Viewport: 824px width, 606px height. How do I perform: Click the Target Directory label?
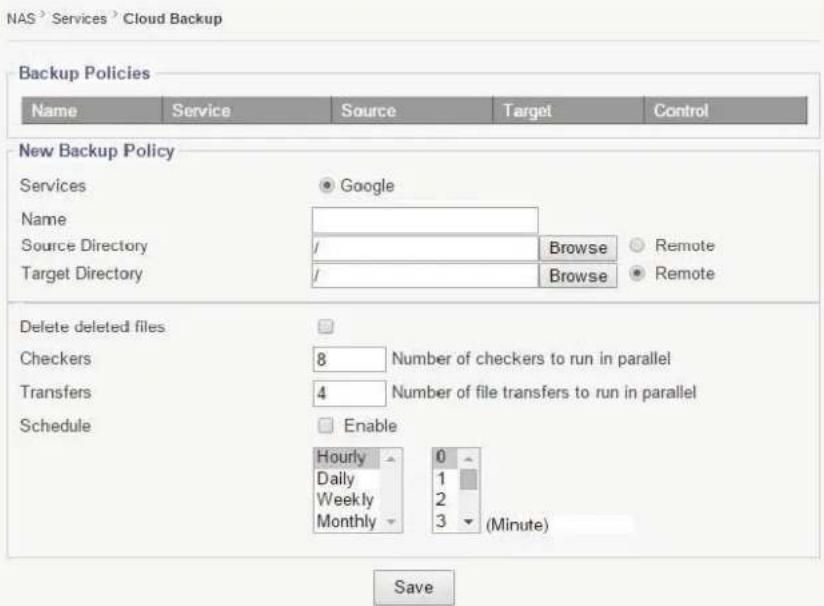[82, 274]
